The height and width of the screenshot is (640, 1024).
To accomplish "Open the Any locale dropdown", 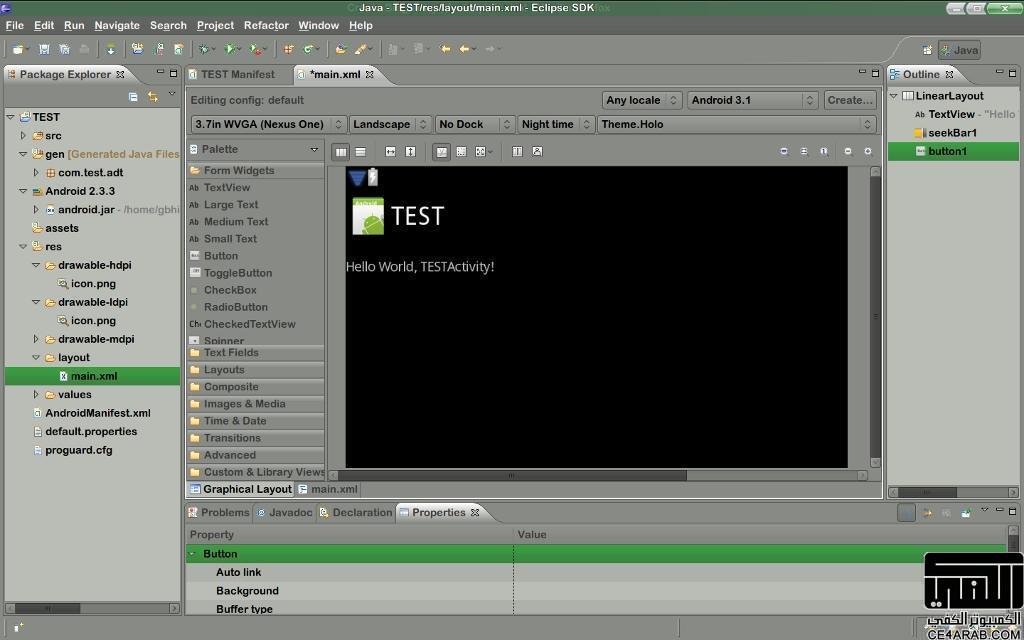I will pyautogui.click(x=643, y=100).
